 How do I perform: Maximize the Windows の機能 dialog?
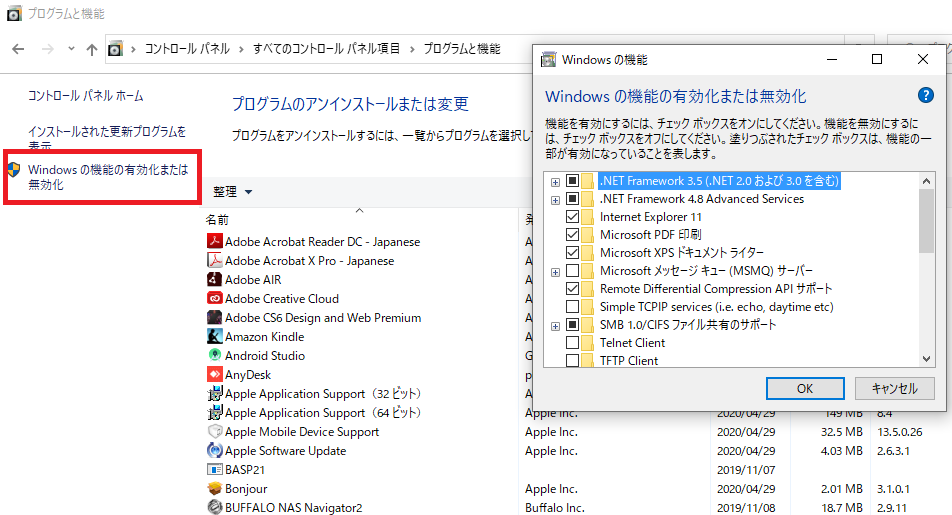point(877,59)
